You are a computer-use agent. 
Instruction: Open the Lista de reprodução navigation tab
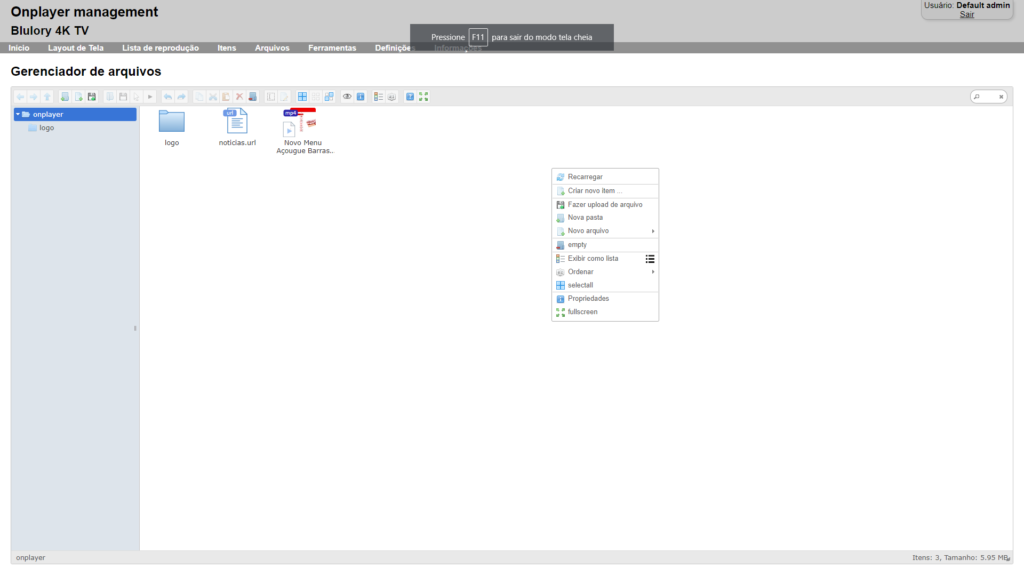[160, 48]
